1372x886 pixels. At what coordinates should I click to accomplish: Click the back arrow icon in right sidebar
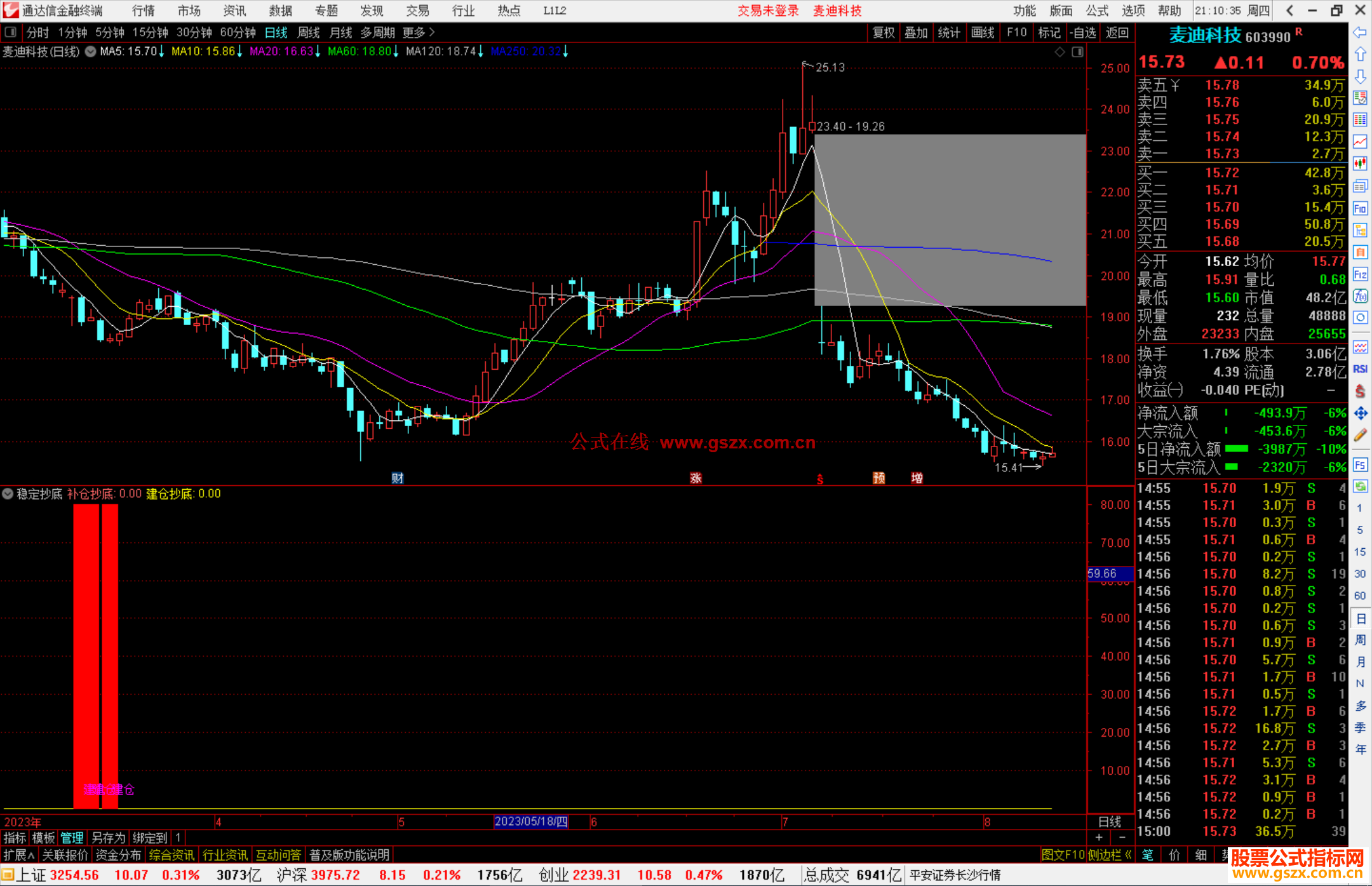click(x=1360, y=32)
